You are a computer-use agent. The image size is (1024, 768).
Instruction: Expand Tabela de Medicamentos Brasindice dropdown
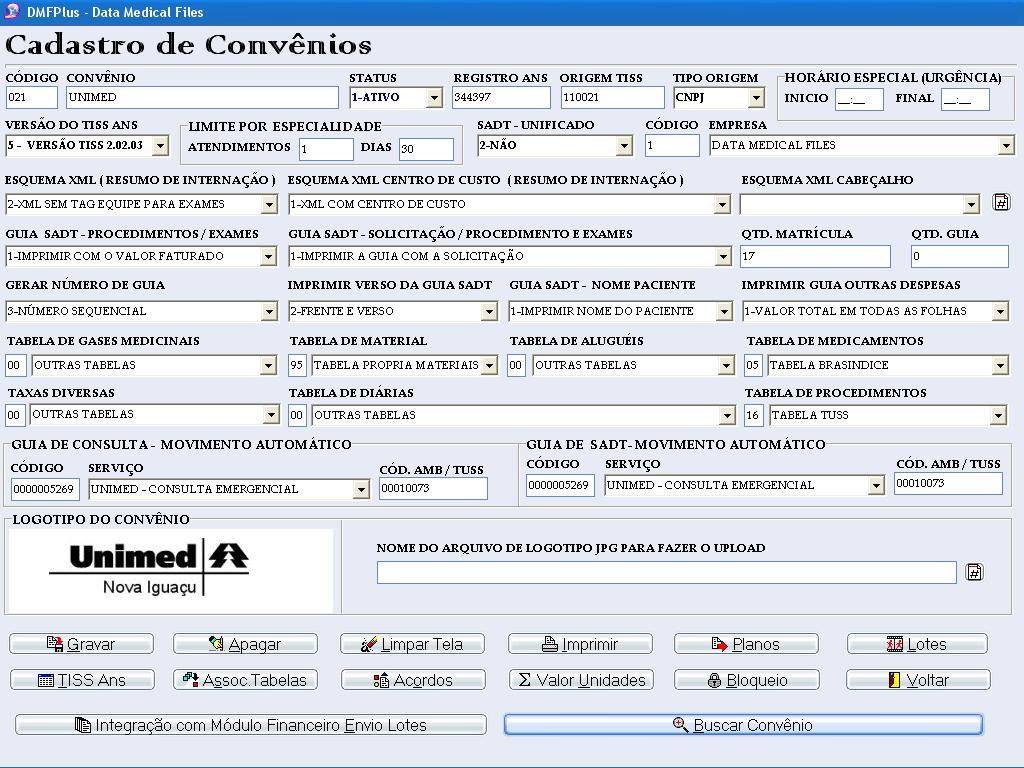(1000, 366)
